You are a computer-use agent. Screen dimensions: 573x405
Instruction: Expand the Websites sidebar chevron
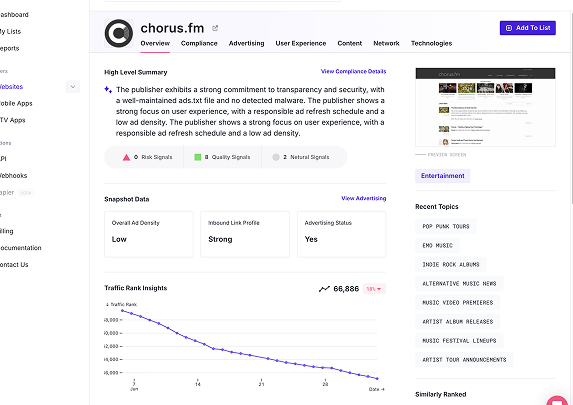click(x=73, y=87)
